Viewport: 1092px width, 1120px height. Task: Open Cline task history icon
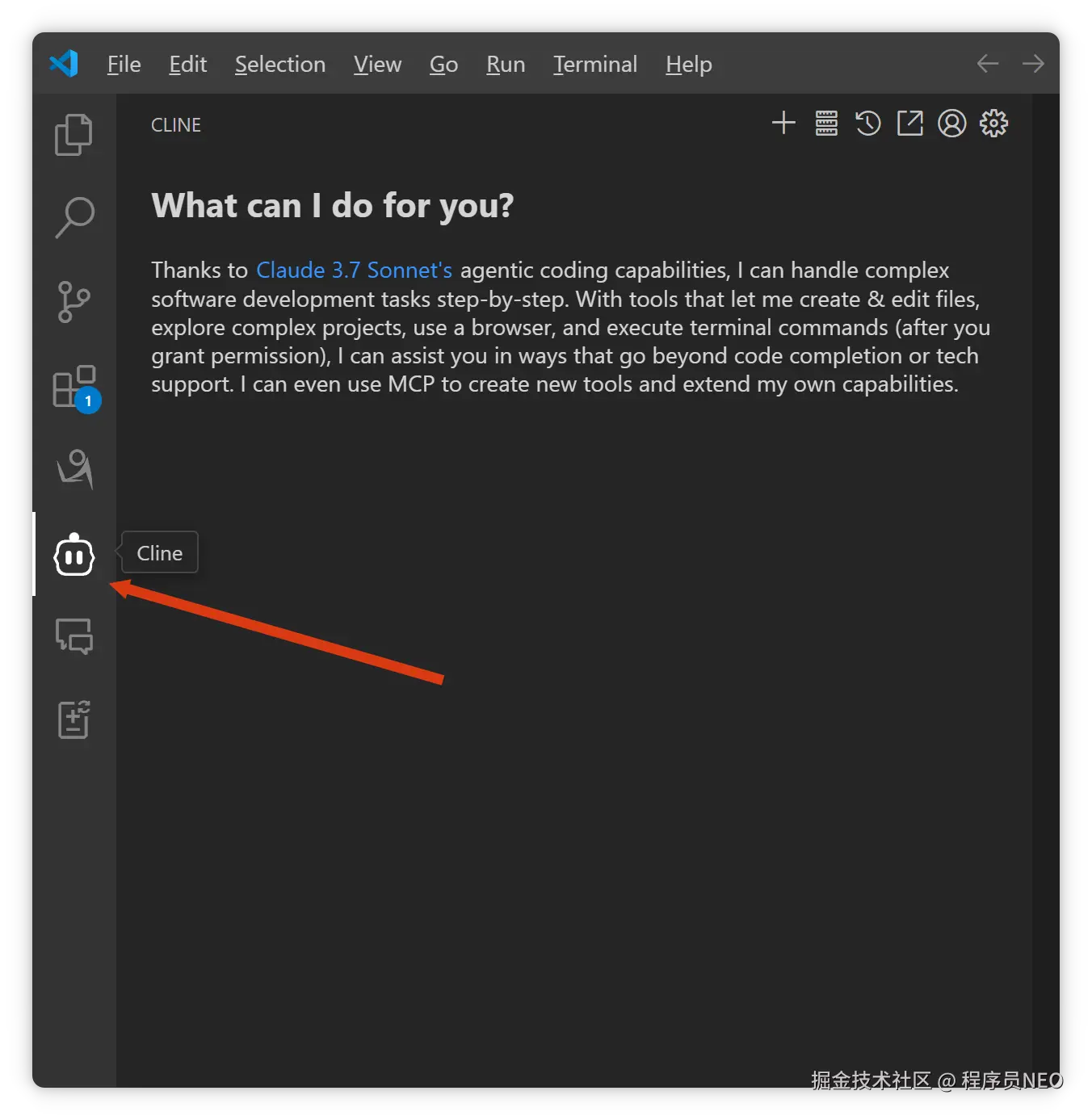pos(868,124)
